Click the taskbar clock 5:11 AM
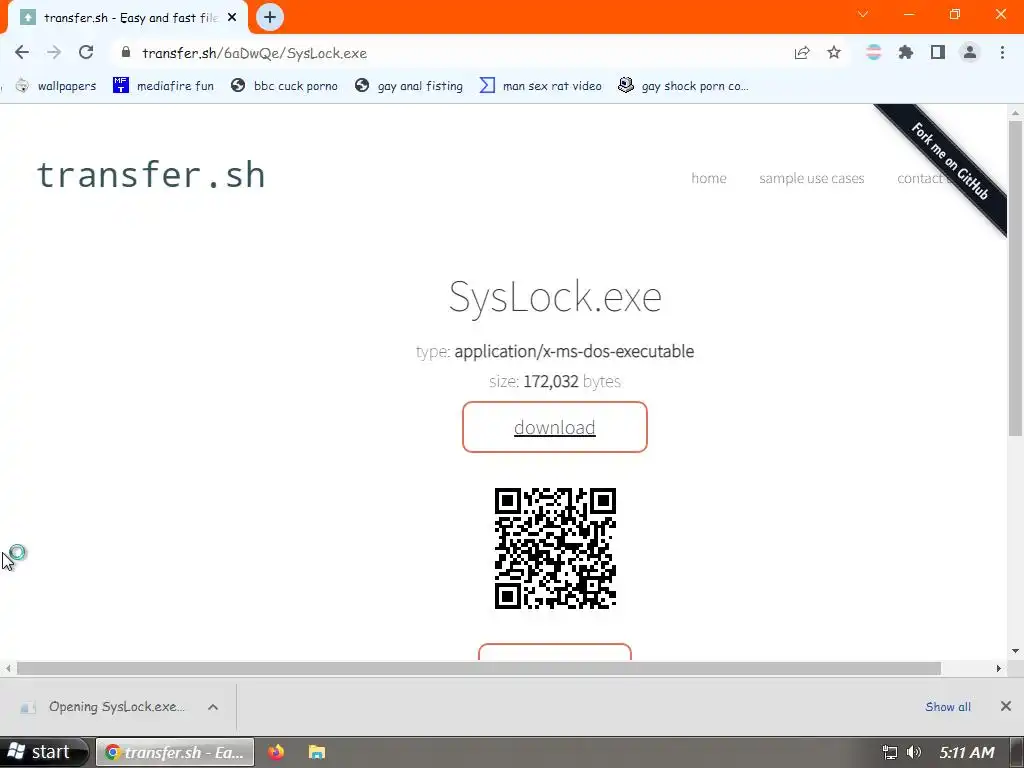1024x768 pixels. tap(967, 752)
